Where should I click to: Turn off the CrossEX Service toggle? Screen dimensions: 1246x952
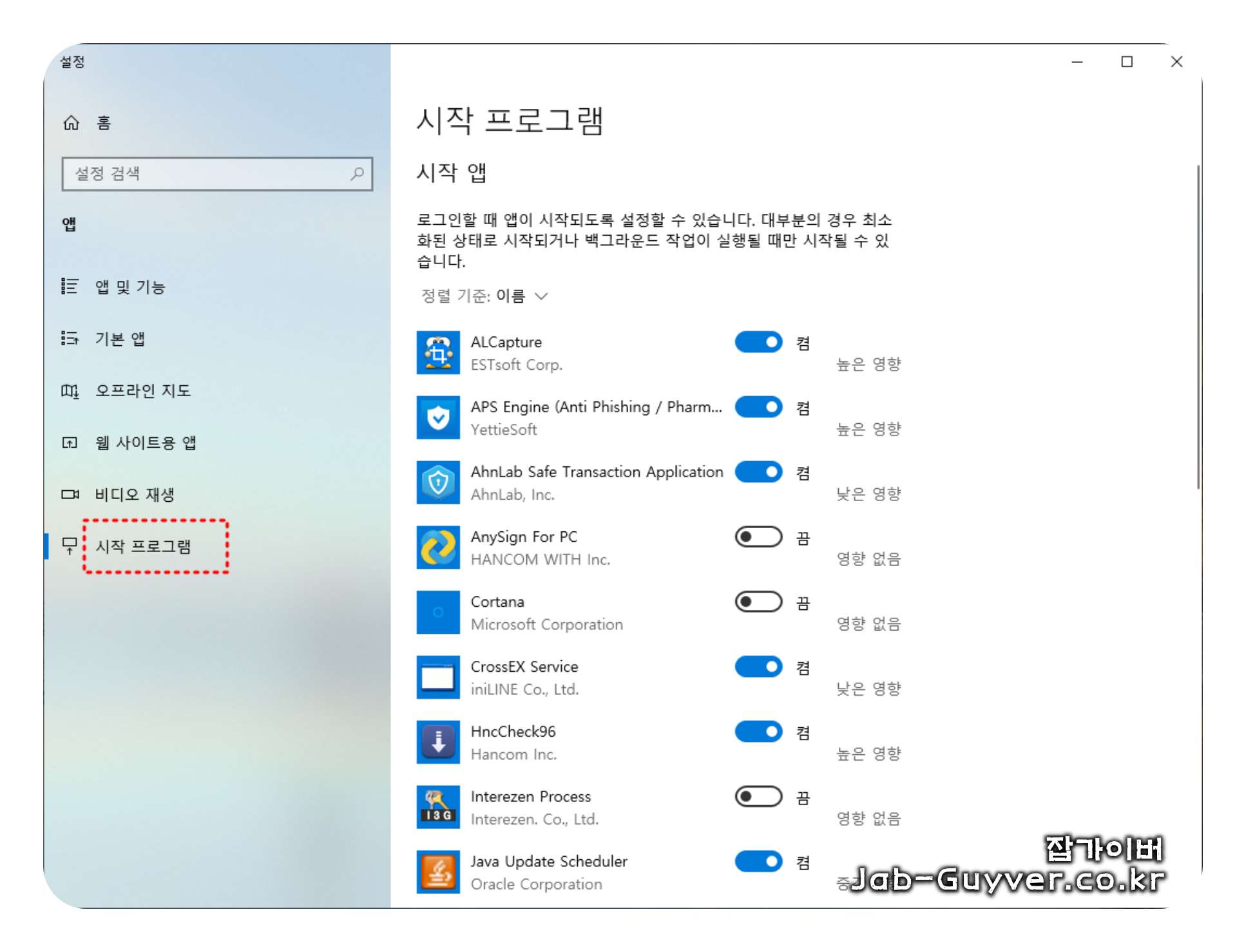coord(758,667)
